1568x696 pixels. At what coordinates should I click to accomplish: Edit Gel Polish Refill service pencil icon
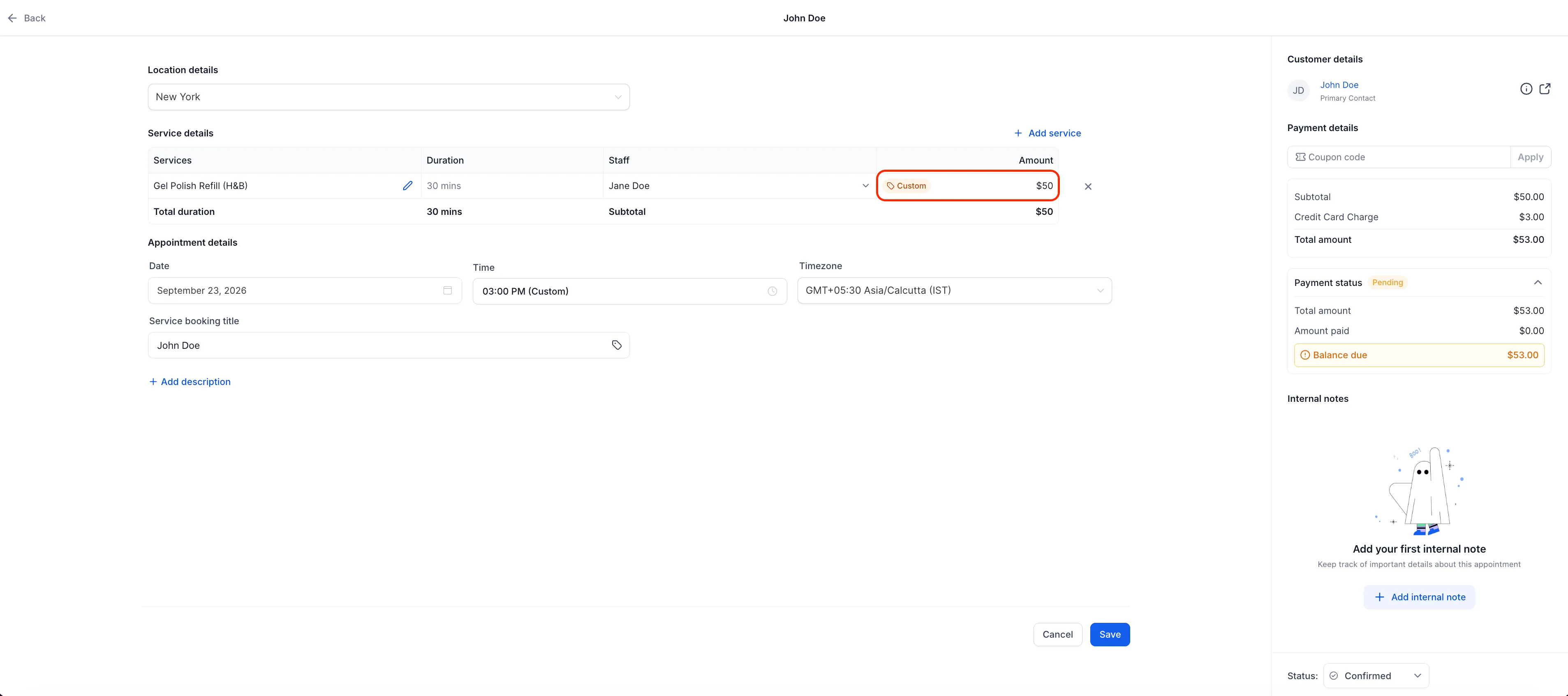click(408, 186)
